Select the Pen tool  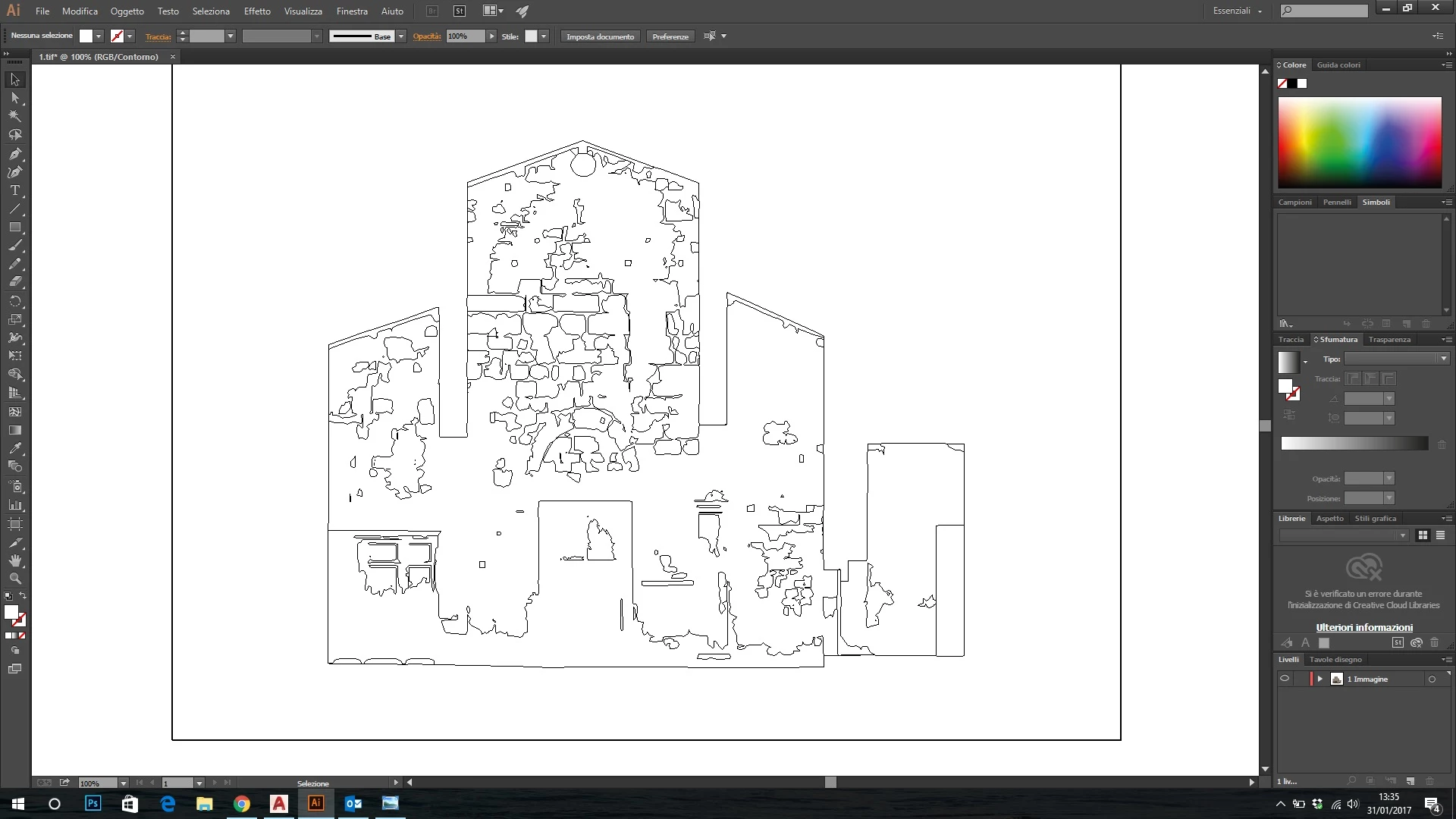14,153
